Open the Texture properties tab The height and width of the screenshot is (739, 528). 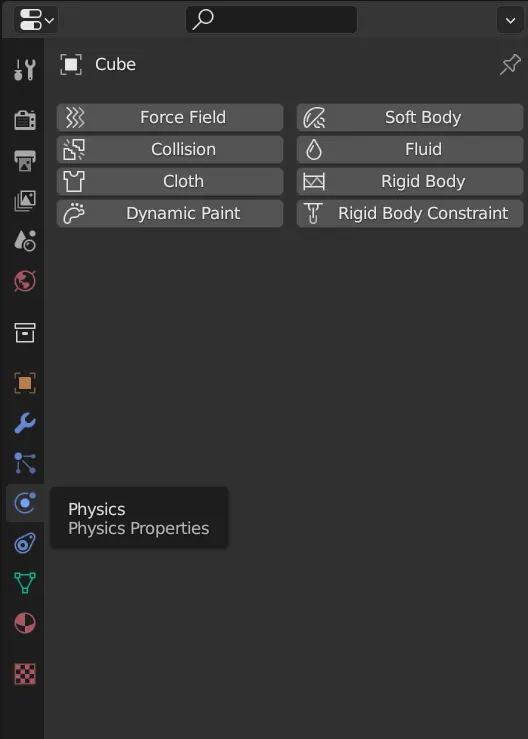(25, 673)
